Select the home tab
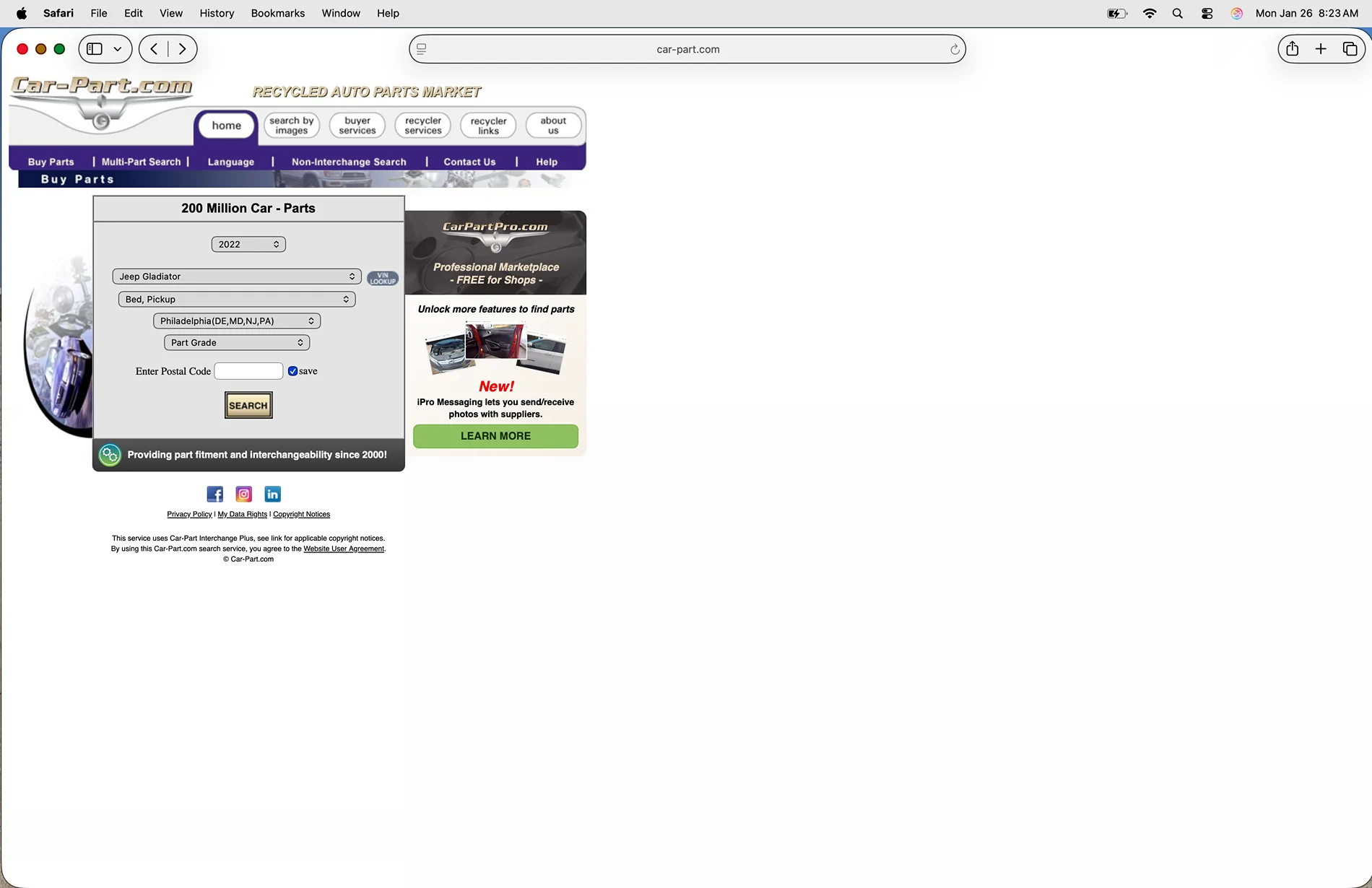Screen dimensions: 1372x888 227,126
